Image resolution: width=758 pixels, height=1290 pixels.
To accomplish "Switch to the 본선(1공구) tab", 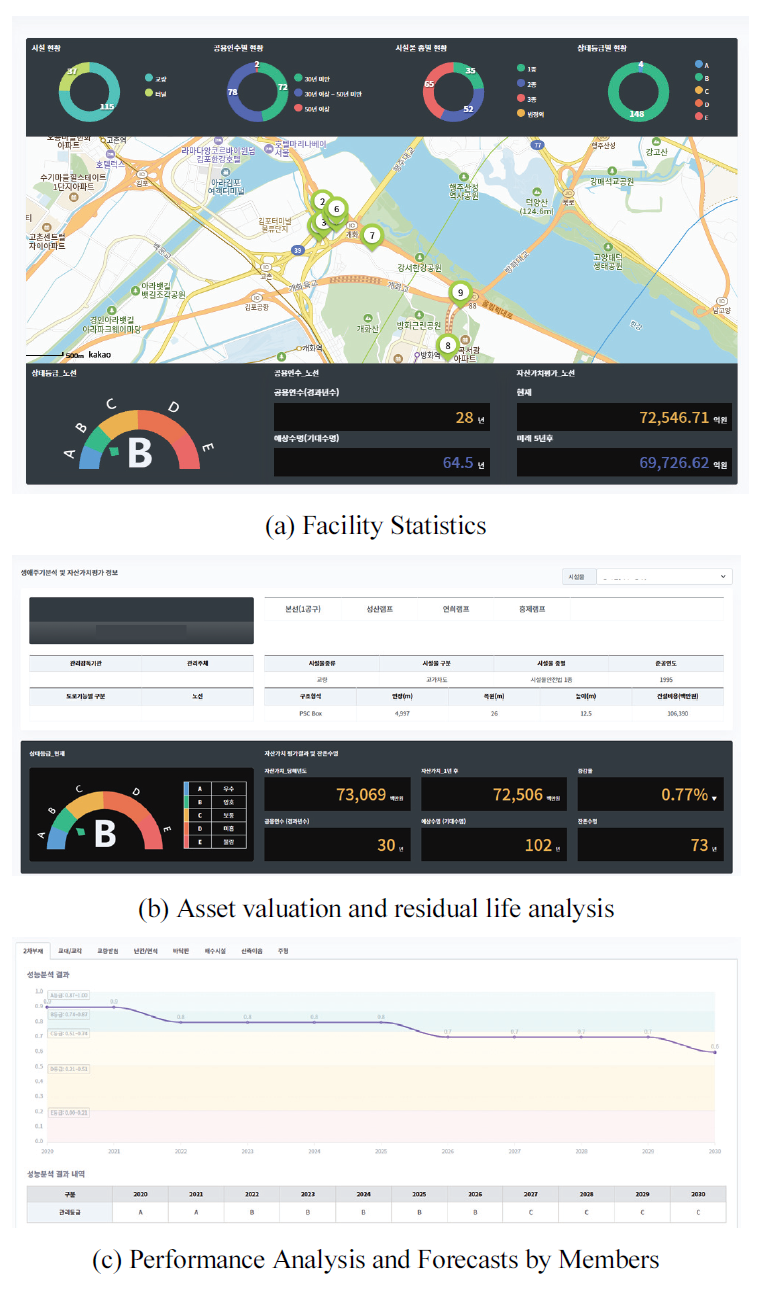I will tap(303, 608).
